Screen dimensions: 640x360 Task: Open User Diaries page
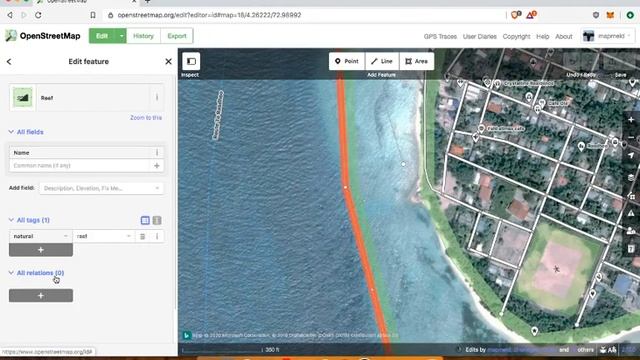[x=480, y=36]
